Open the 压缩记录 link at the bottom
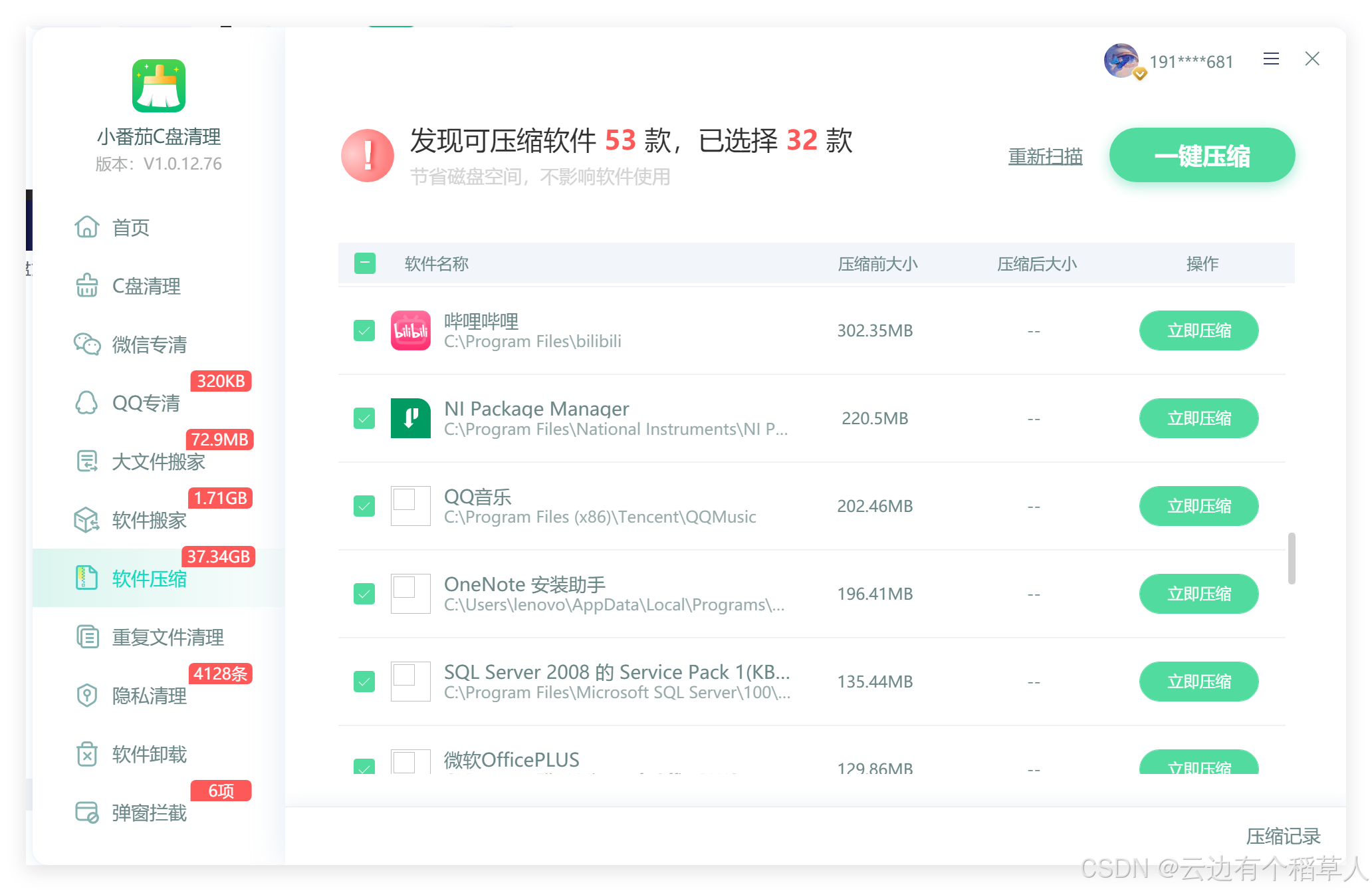Image resolution: width=1372 pixels, height=891 pixels. click(1282, 836)
